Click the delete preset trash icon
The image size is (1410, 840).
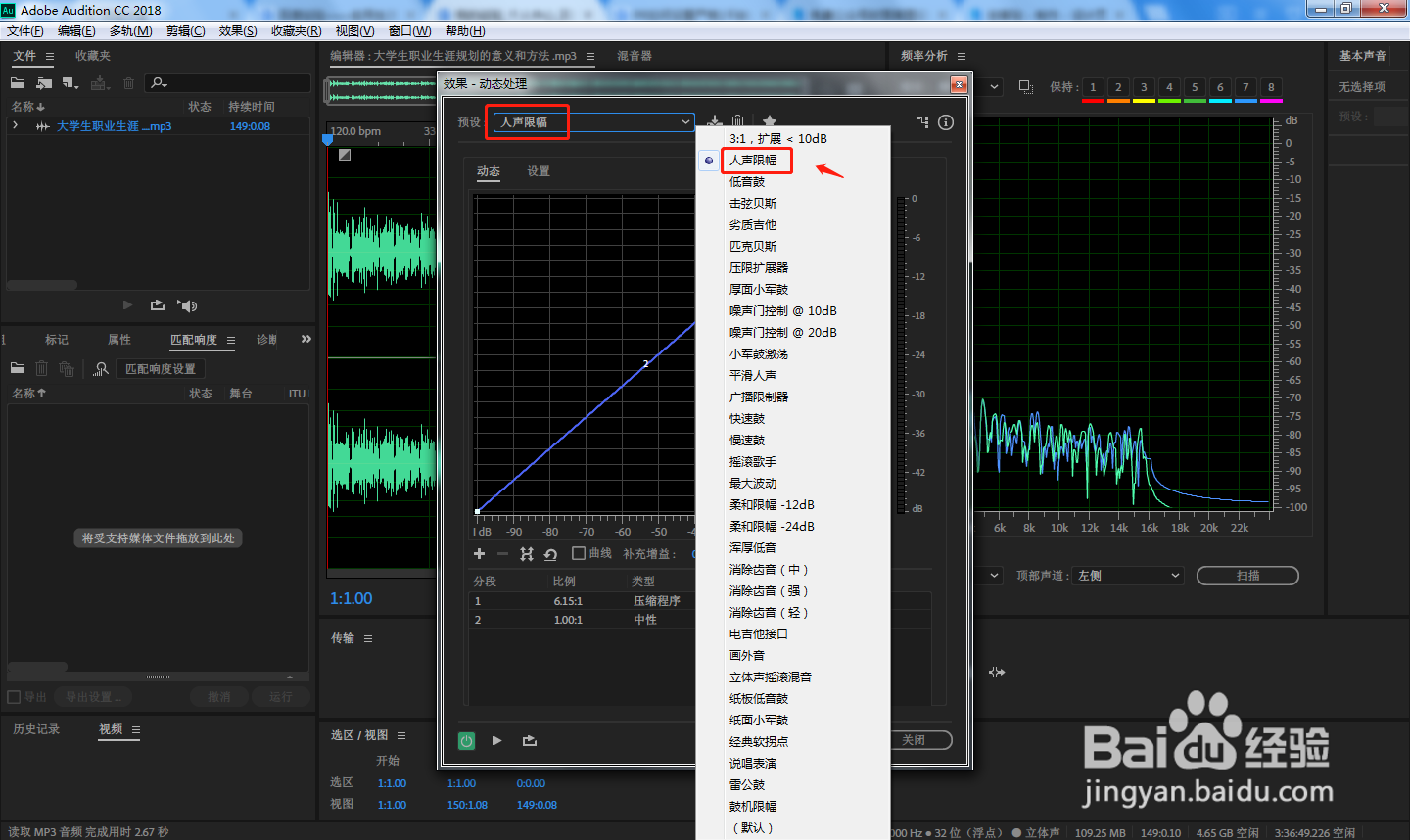(x=738, y=122)
